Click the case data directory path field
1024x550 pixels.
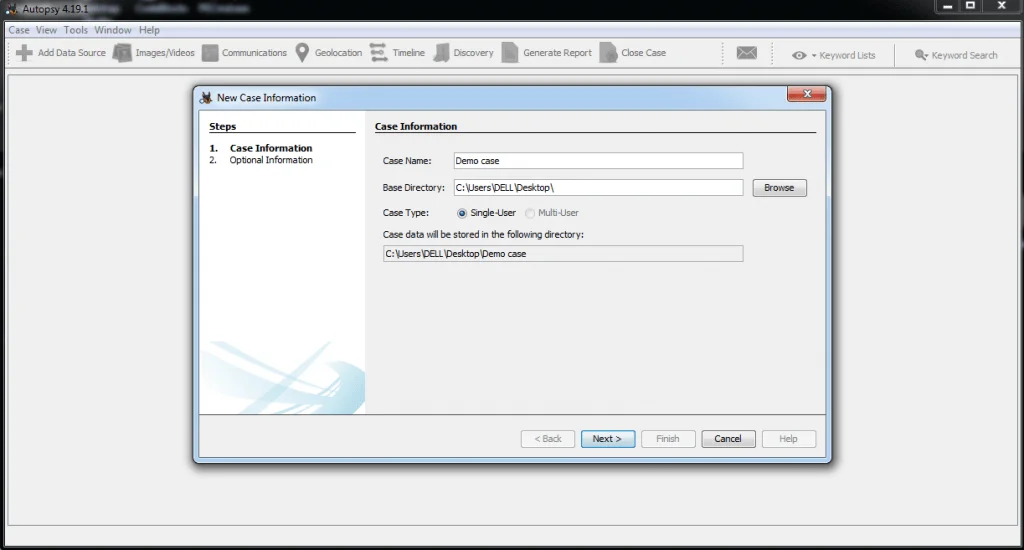[563, 253]
